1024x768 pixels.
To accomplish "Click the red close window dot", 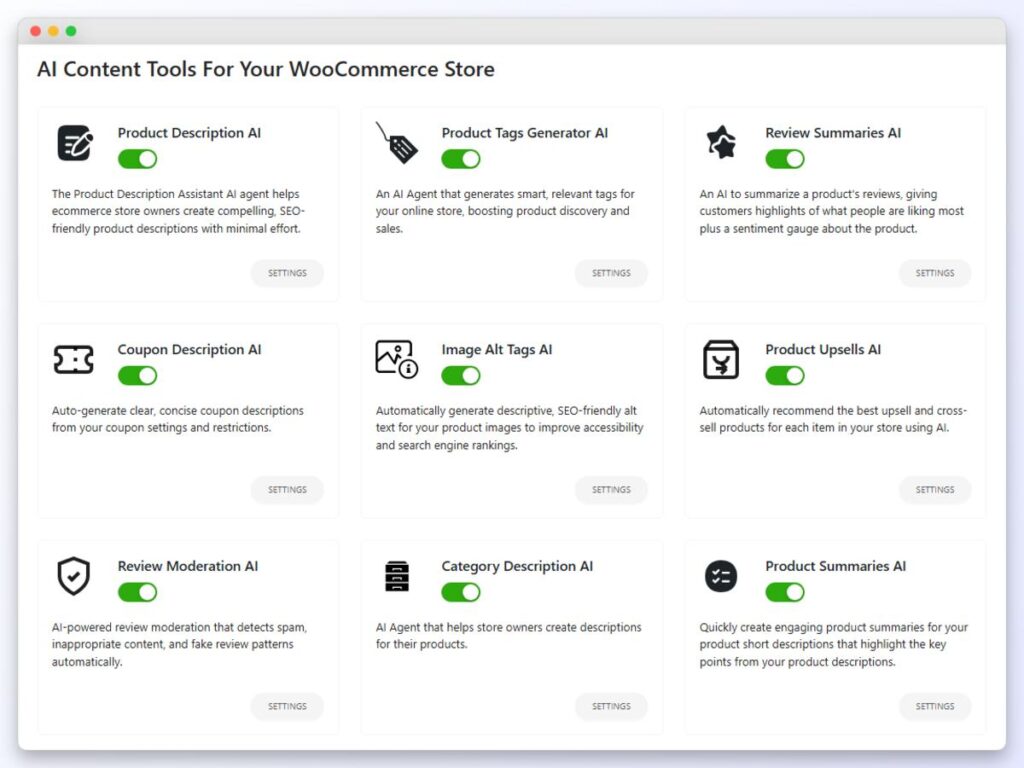I will point(36,31).
